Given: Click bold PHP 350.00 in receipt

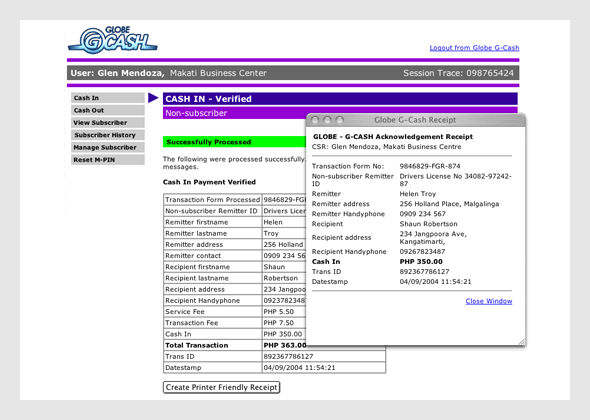Looking at the screenshot, I should point(421,262).
